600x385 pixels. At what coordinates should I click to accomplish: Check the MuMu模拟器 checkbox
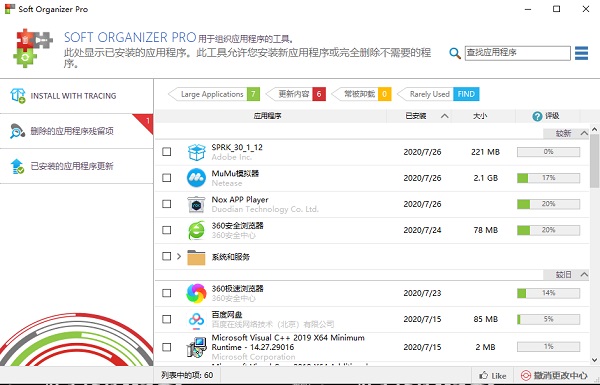click(x=166, y=178)
